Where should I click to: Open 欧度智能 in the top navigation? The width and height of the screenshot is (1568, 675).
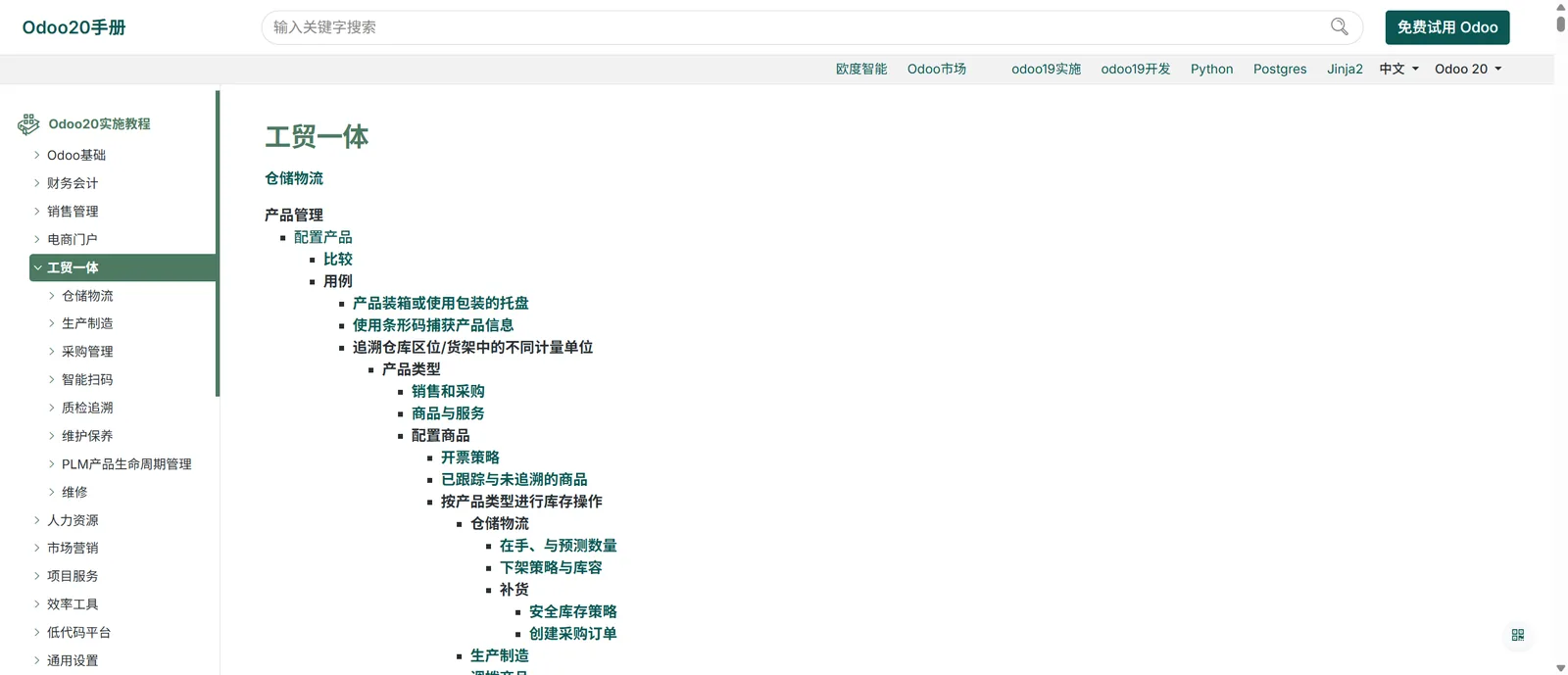pyautogui.click(x=861, y=69)
